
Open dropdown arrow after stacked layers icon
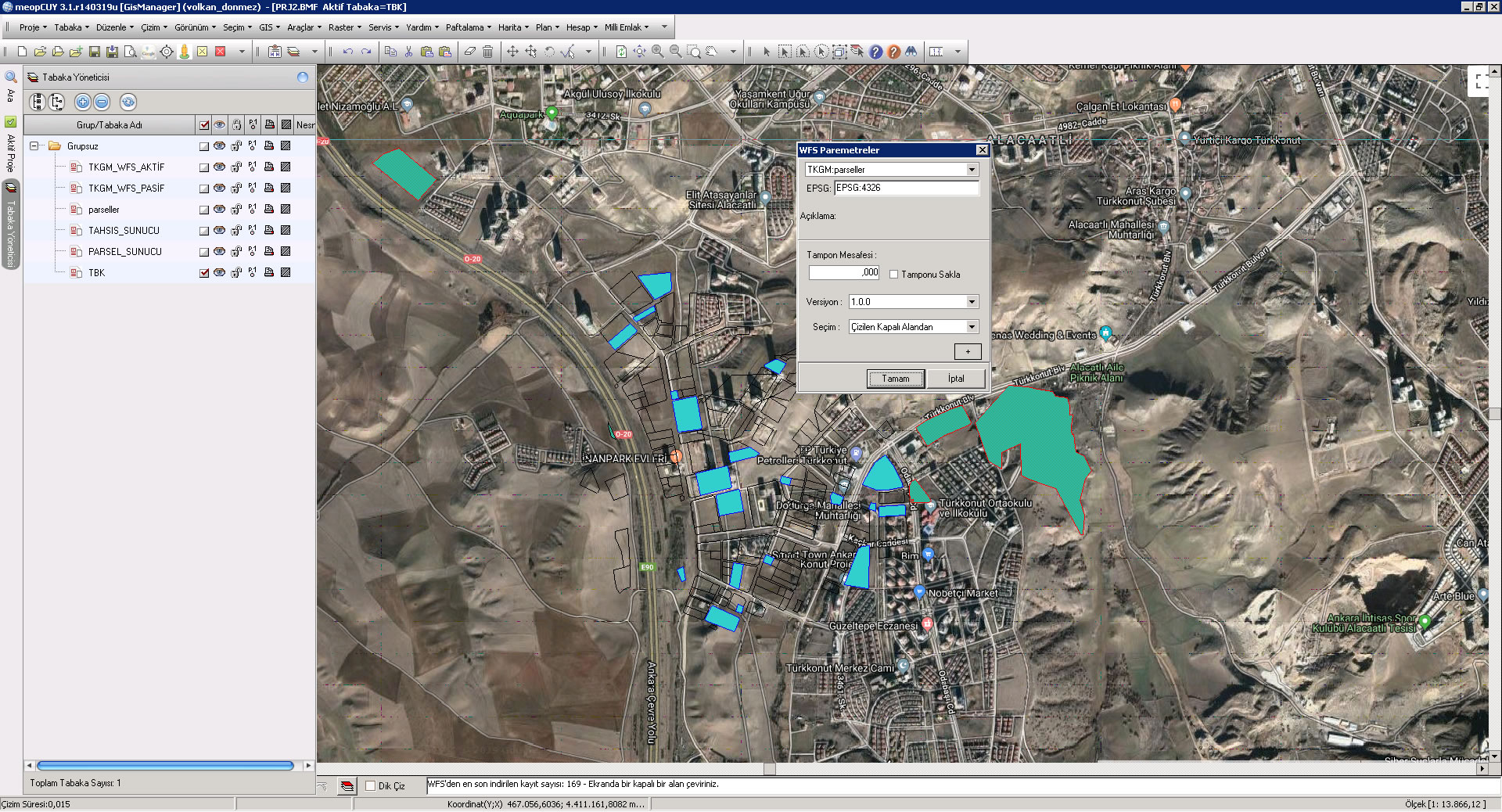coord(314,52)
